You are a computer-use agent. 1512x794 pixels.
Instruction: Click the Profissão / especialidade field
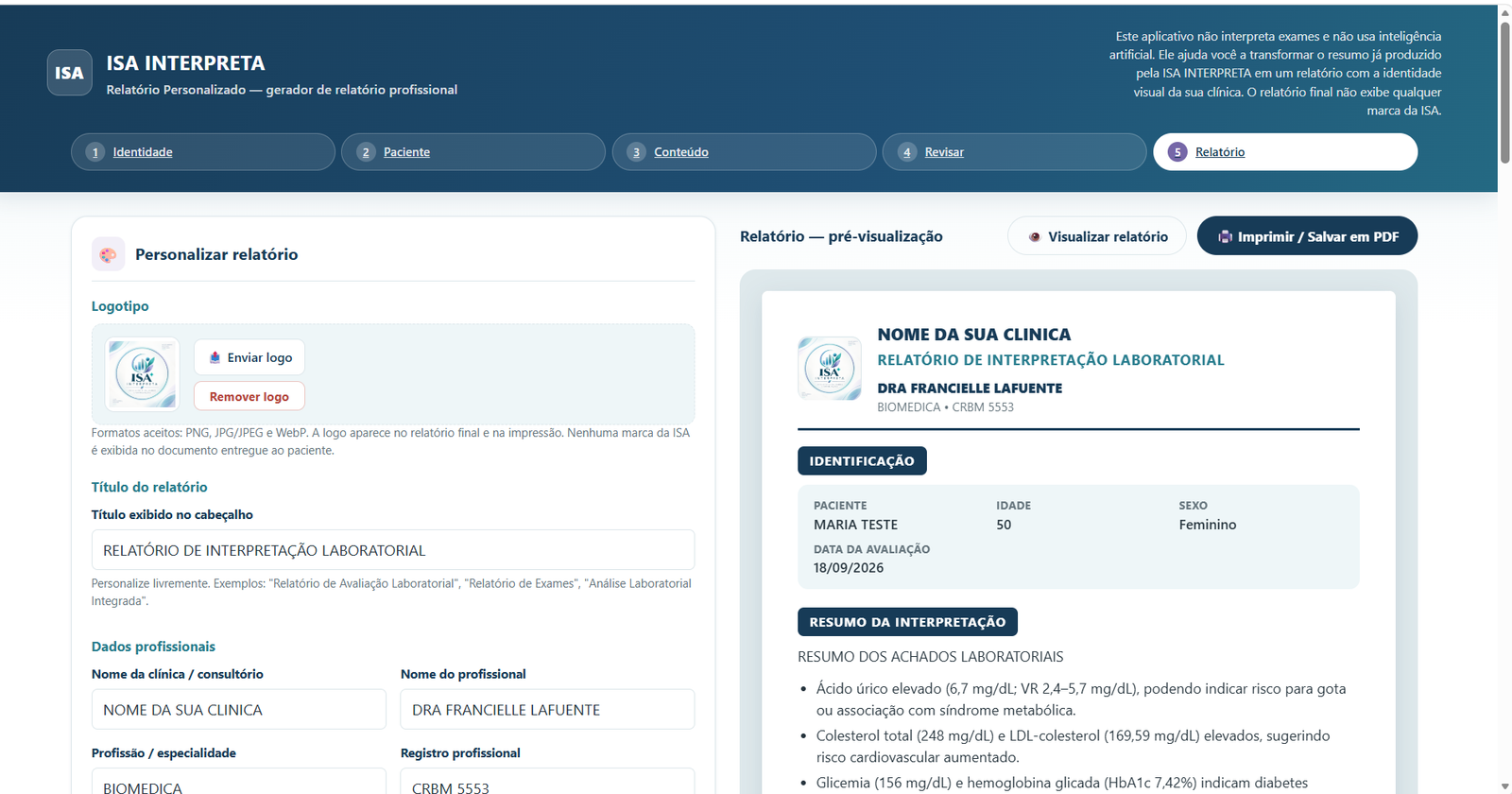(x=239, y=783)
